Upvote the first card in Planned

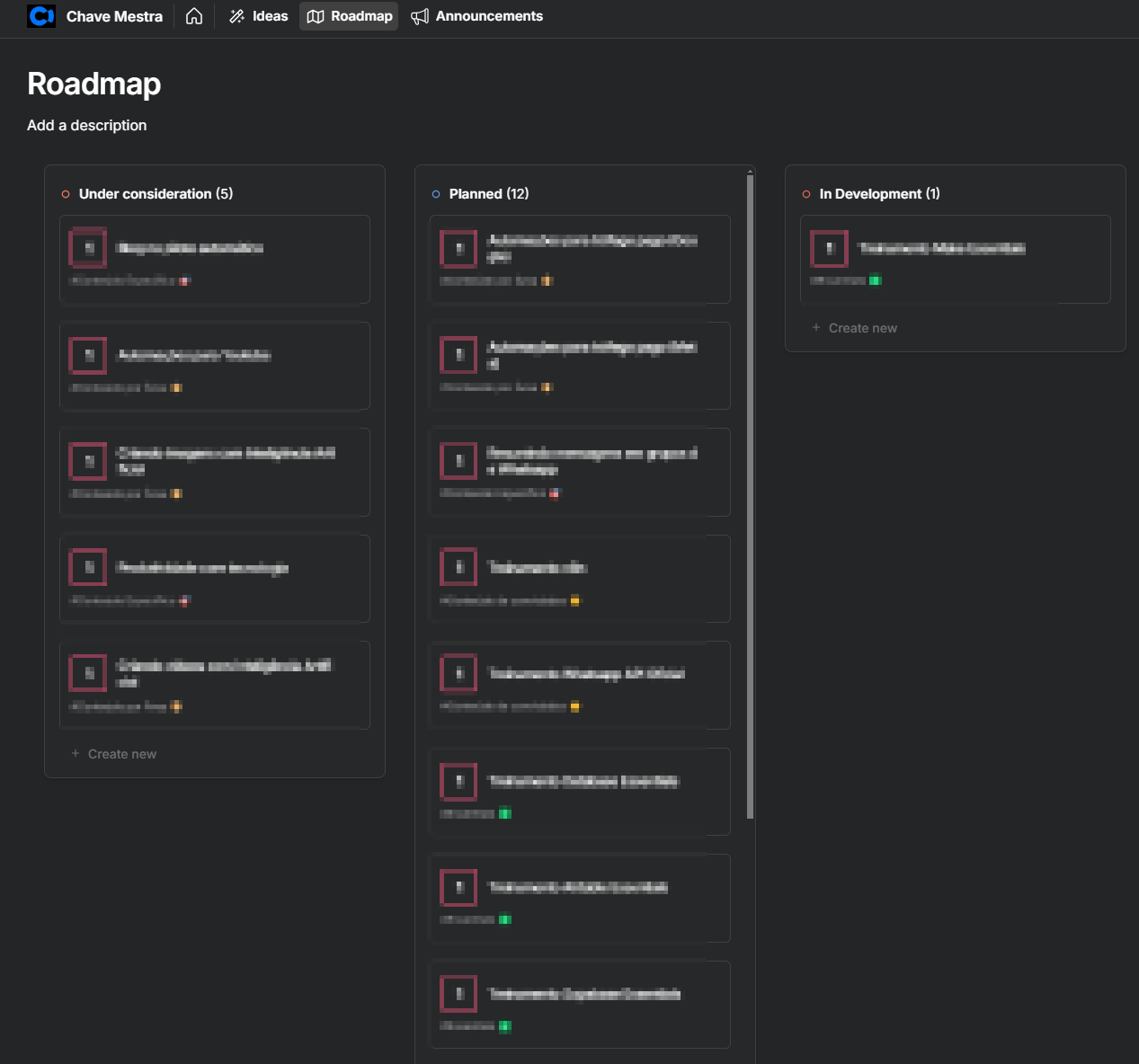coord(458,249)
